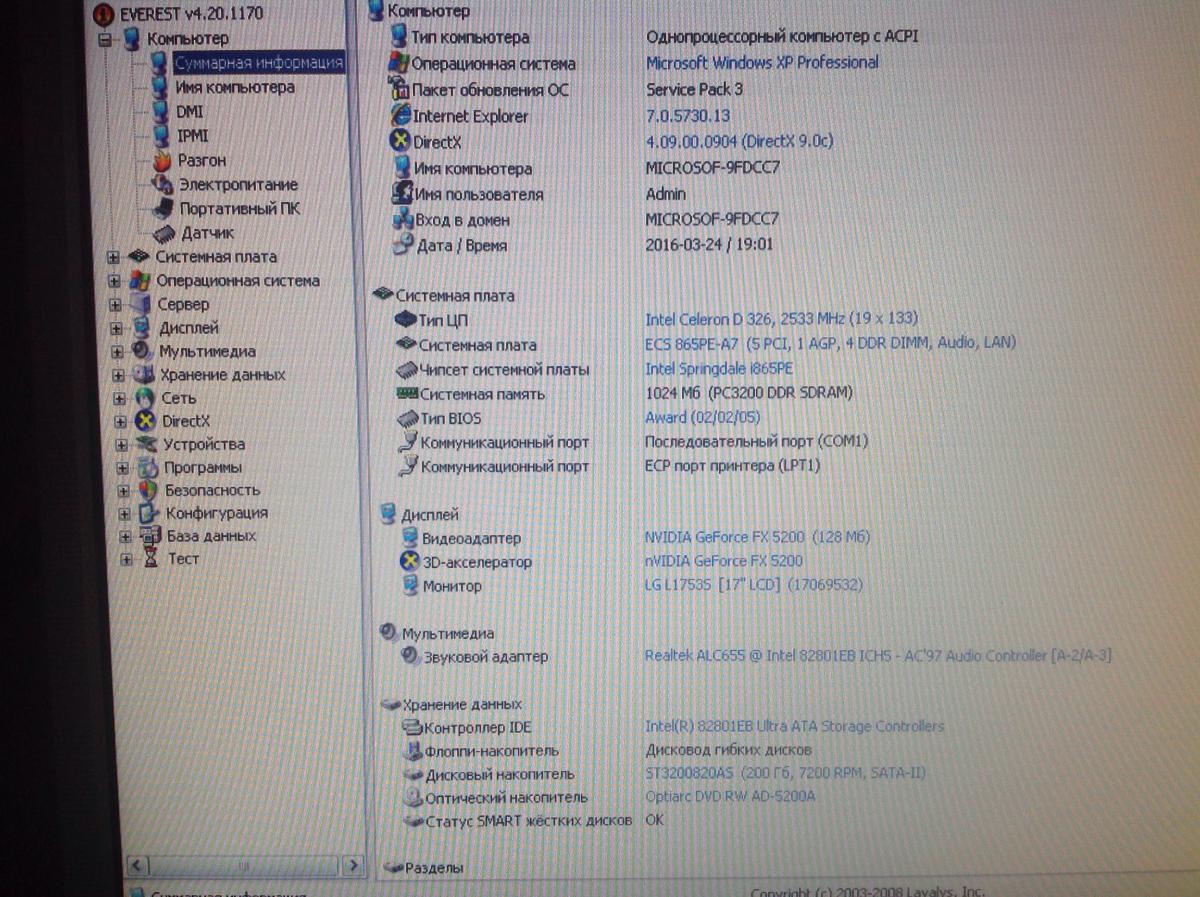The width and height of the screenshot is (1200, 897).
Task: Expand the Сервер tree node
Action: (x=116, y=304)
